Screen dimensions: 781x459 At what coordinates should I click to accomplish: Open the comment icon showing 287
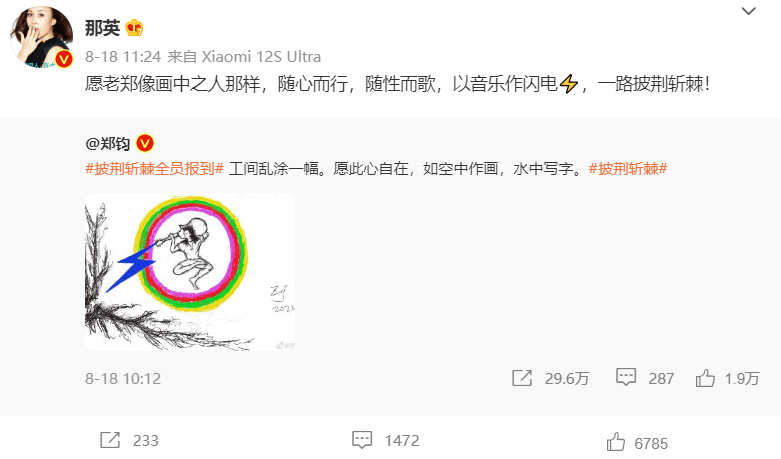pyautogui.click(x=626, y=378)
